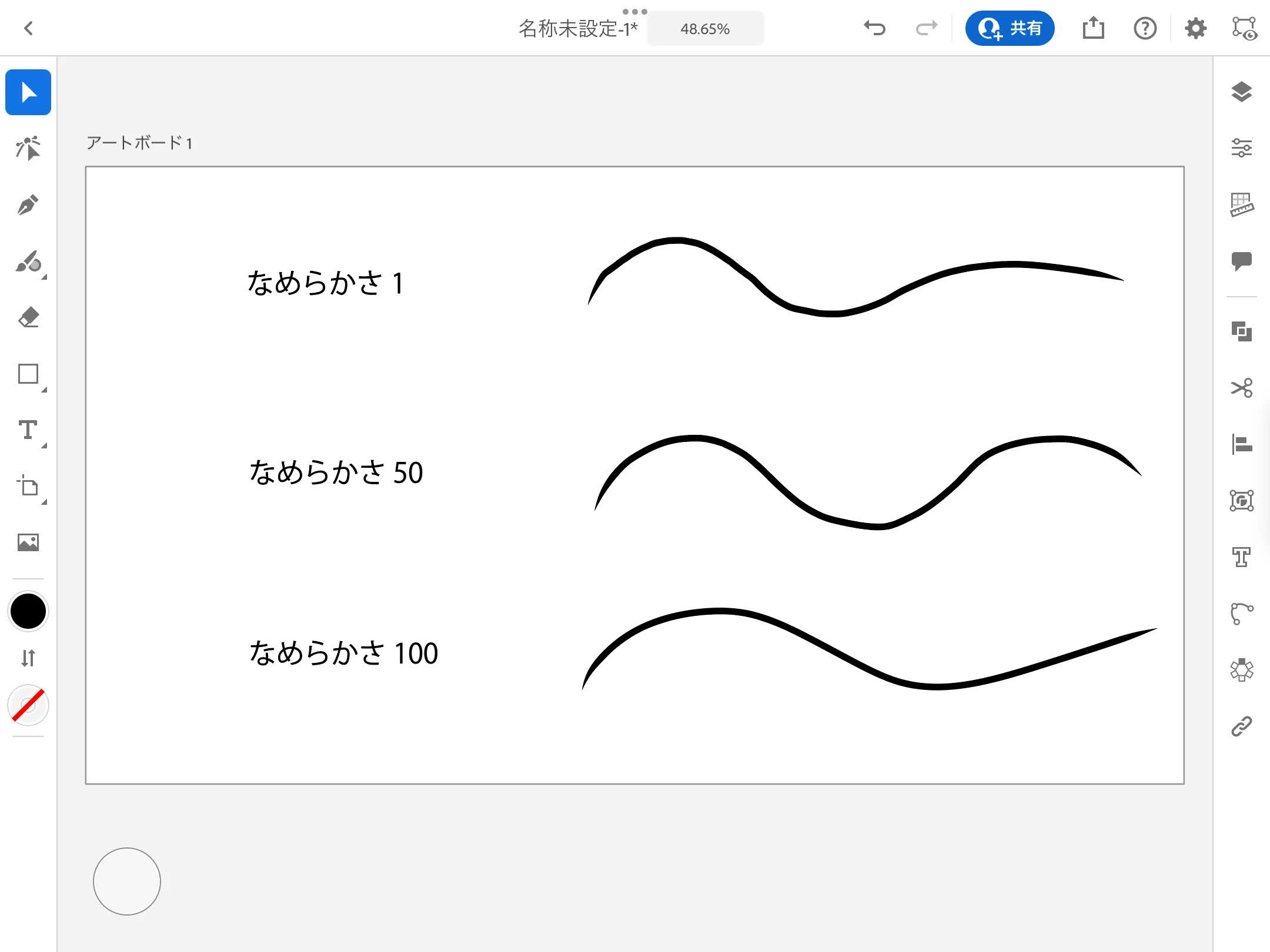Select the Pen tool
The image size is (1270, 952).
pos(28,205)
